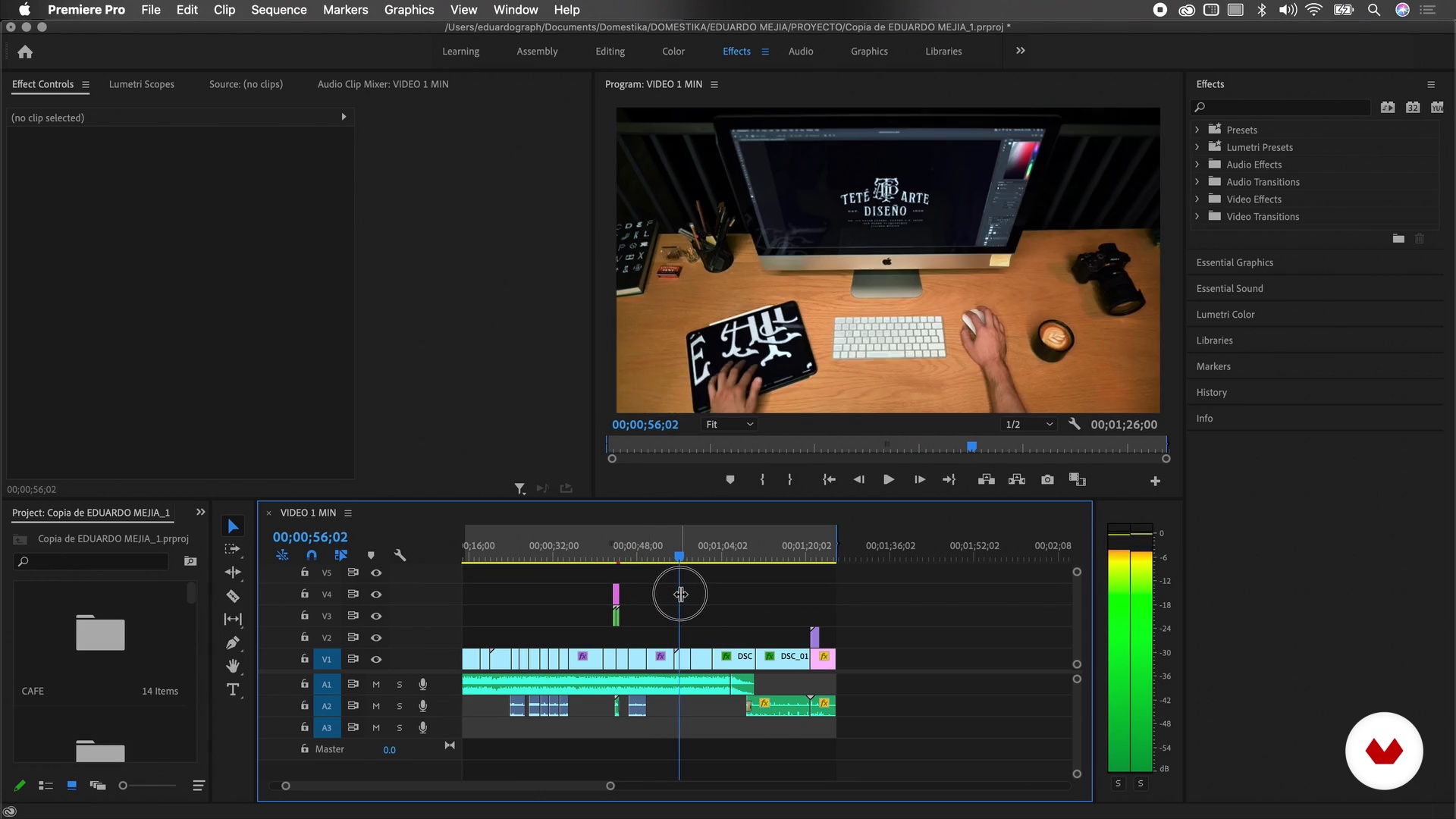The image size is (1456, 819).
Task: Open timeline wrench display settings
Action: tap(400, 555)
